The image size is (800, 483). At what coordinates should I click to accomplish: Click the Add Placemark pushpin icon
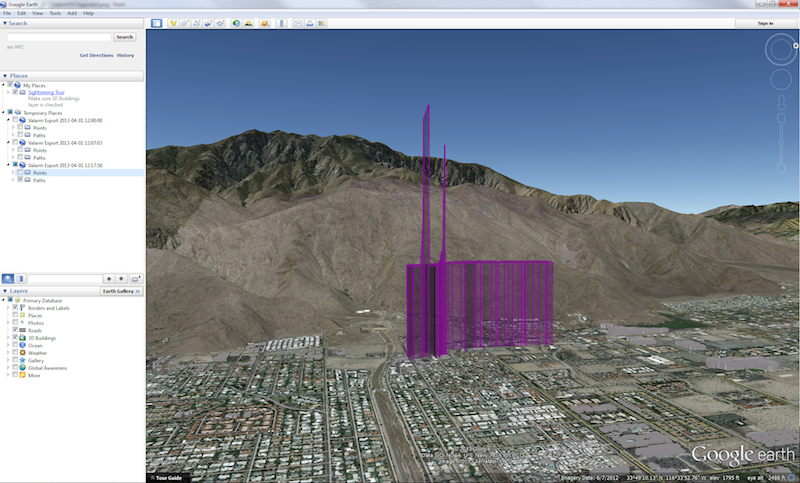point(172,22)
